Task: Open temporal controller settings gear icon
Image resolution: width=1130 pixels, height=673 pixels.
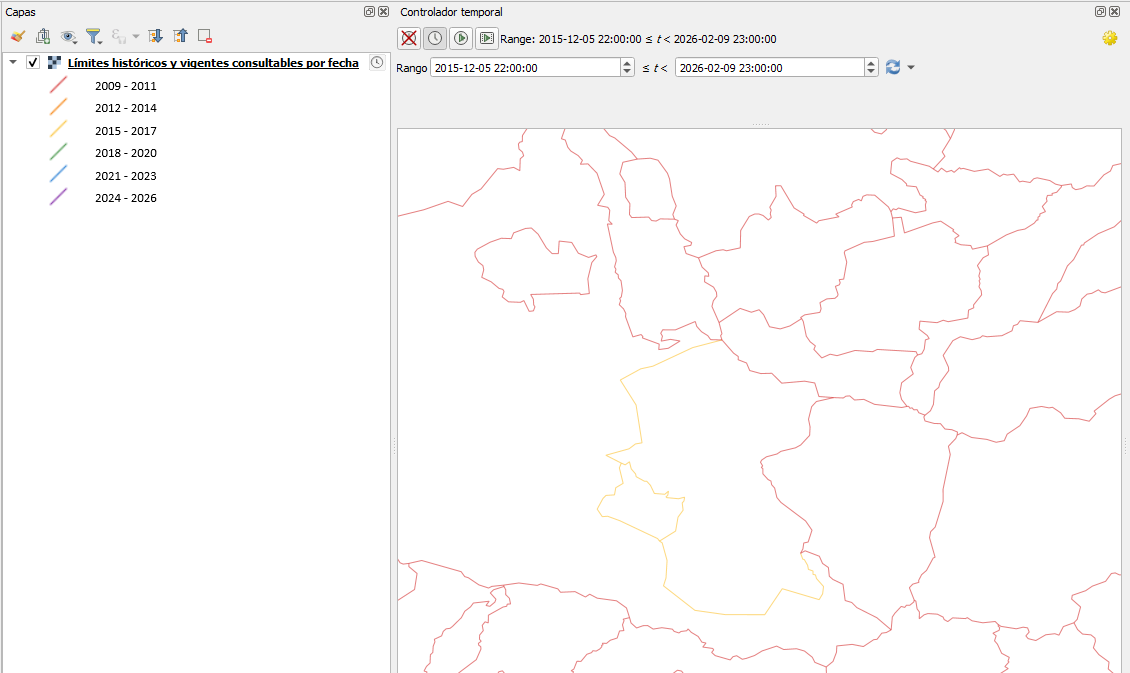Action: (x=1109, y=39)
